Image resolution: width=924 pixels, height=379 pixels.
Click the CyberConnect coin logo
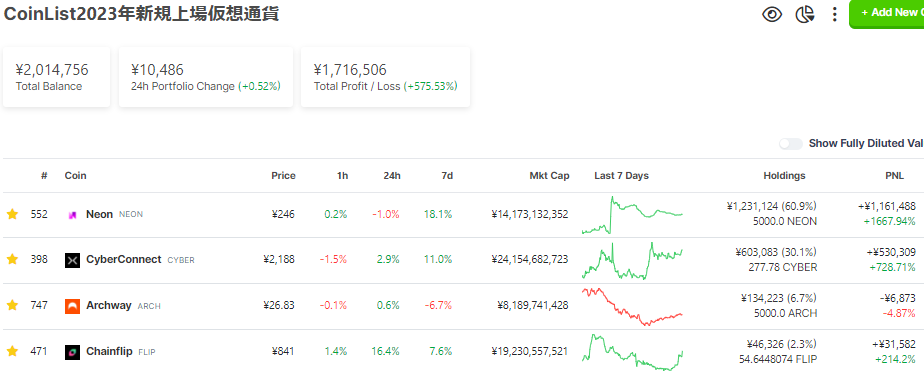pos(72,260)
